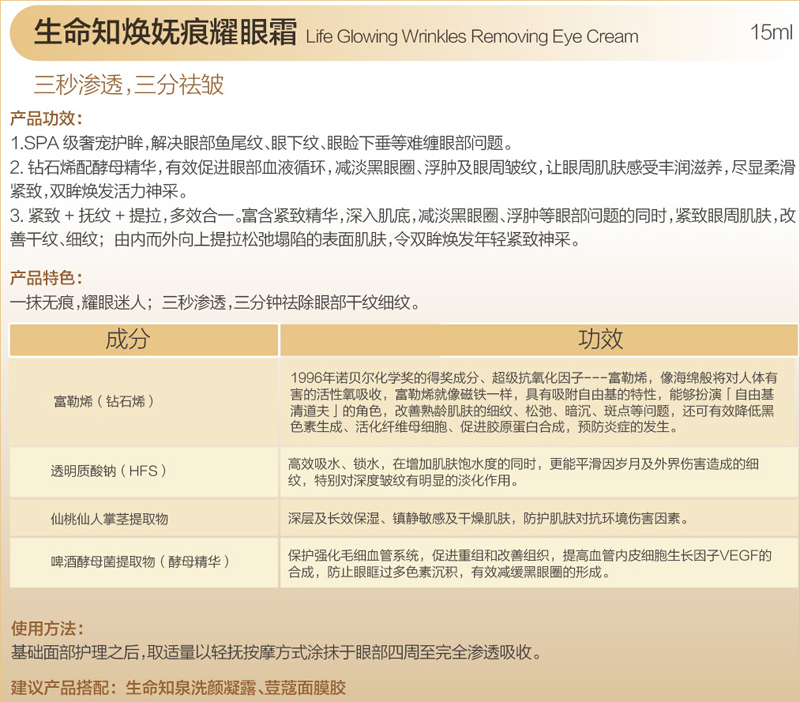This screenshot has width=800, height=702.
Task: Select the 富勒烯(钻石烯) ingredient cell
Action: click(x=105, y=401)
